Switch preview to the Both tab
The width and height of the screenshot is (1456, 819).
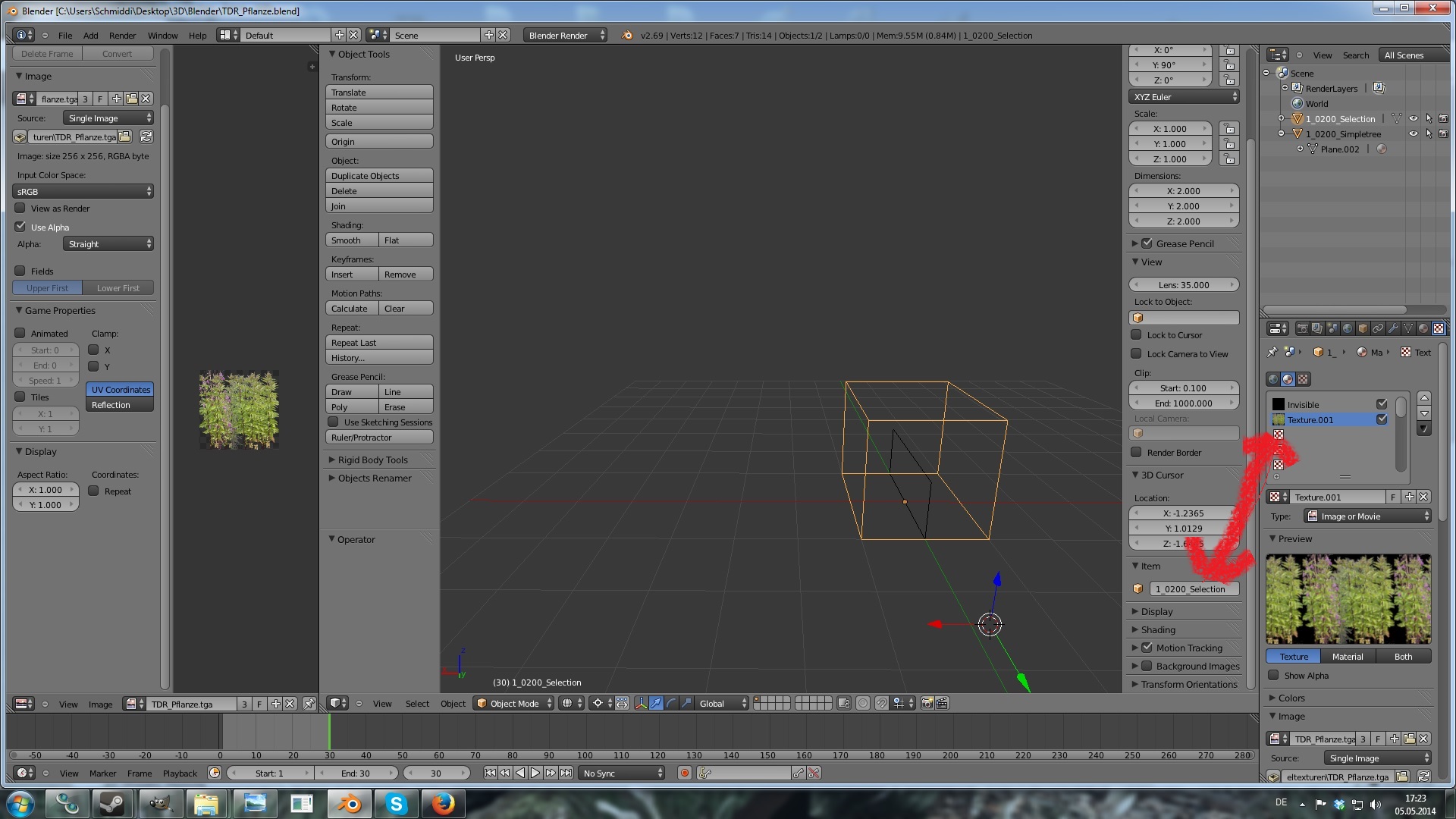point(1402,656)
